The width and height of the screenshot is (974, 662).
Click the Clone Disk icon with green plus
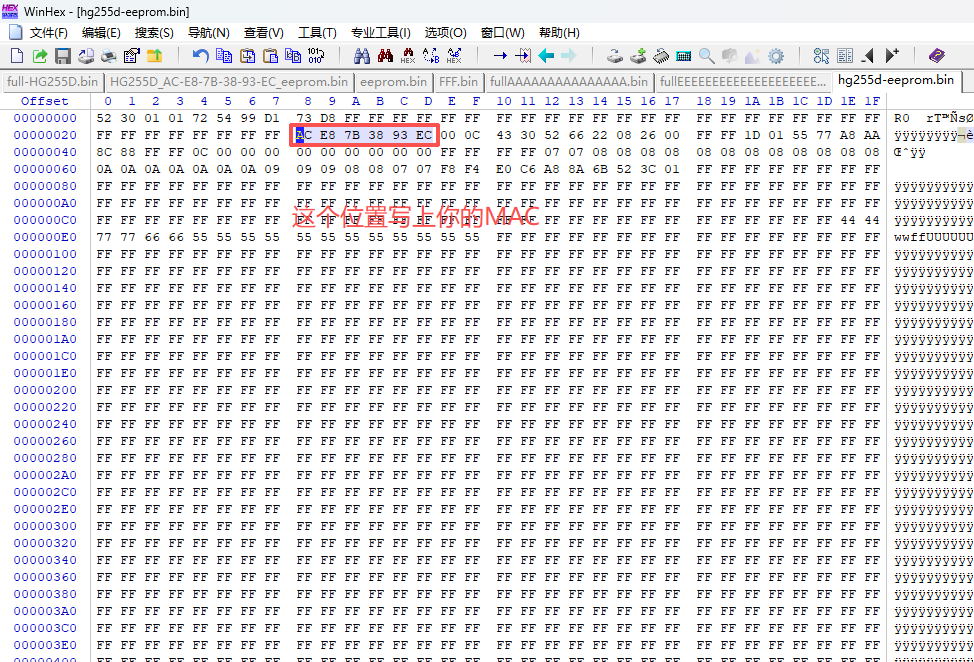[x=638, y=56]
